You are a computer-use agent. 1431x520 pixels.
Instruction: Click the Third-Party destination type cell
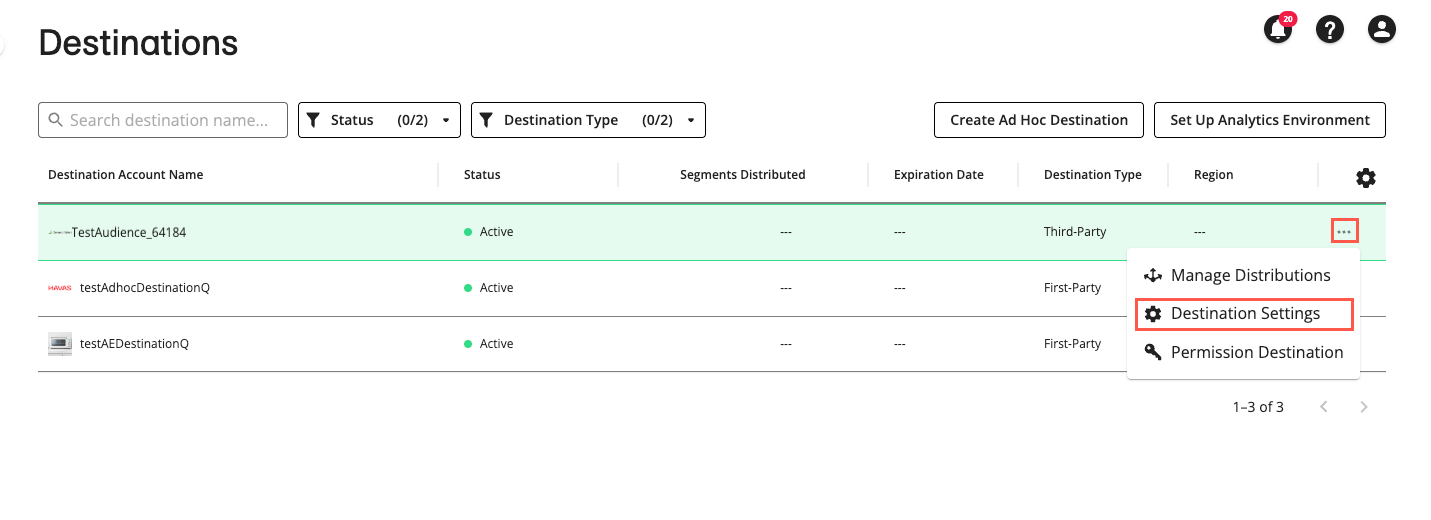coord(1075,232)
